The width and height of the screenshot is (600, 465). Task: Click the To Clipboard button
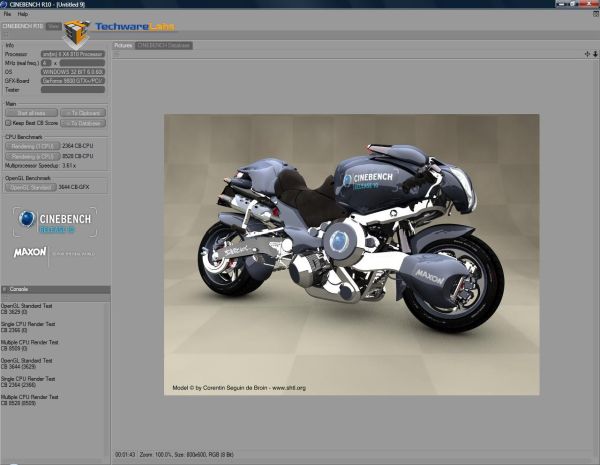83,113
